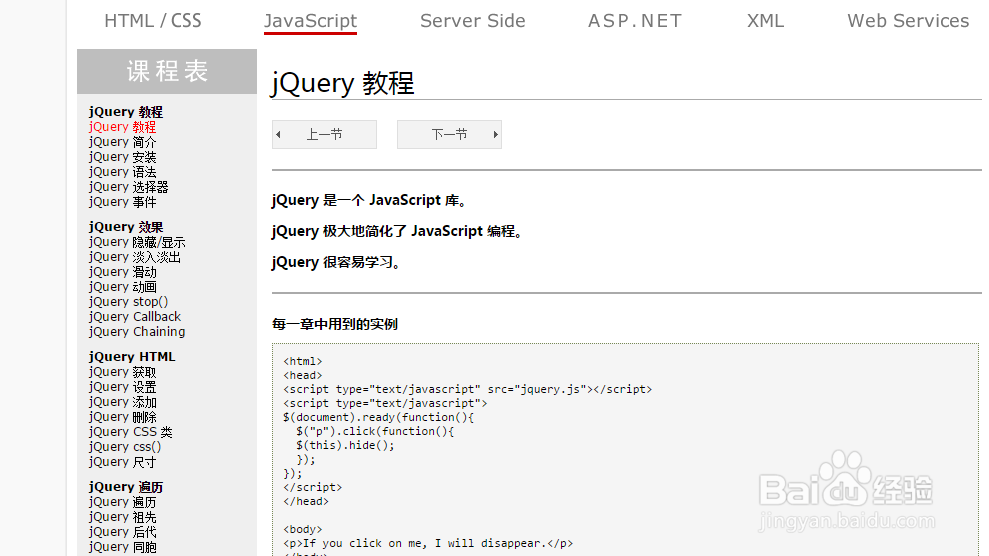
Task: Click code line <html>
Action: (303, 361)
